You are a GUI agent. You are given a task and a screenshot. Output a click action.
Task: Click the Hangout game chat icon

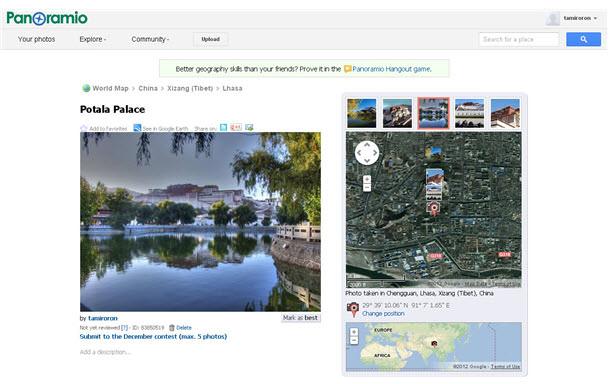[347, 69]
